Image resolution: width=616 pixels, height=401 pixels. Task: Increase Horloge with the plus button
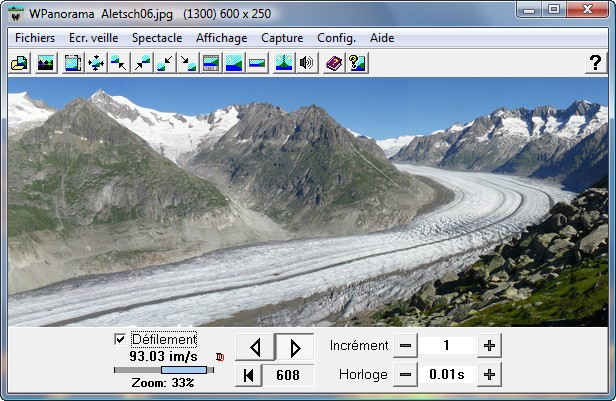(x=489, y=375)
